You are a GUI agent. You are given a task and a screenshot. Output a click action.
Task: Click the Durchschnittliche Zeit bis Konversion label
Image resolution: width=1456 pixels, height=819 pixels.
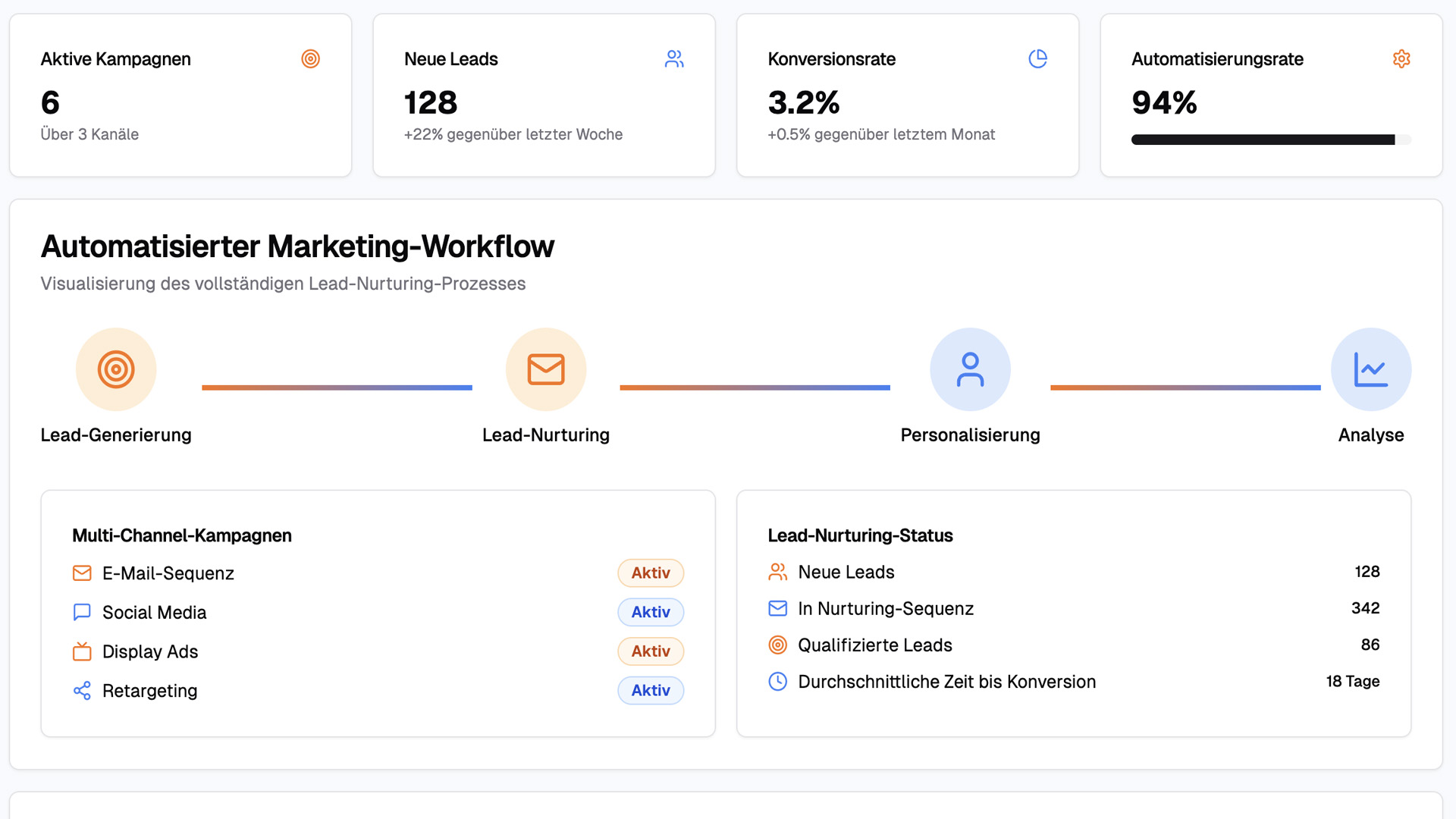[947, 682]
